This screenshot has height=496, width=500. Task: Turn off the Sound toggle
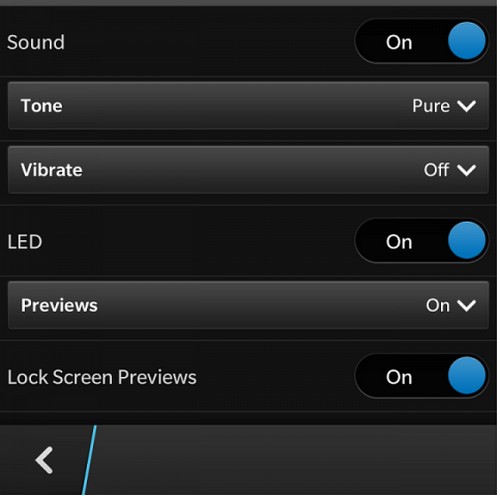click(x=422, y=41)
